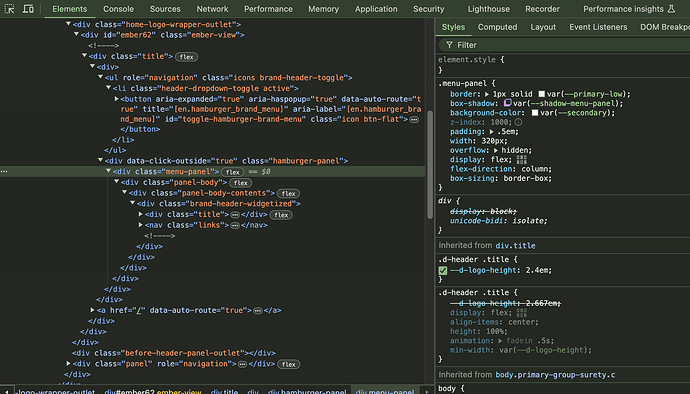The width and height of the screenshot is (690, 394).
Task: Expand the nav class links node
Action: tap(141, 225)
